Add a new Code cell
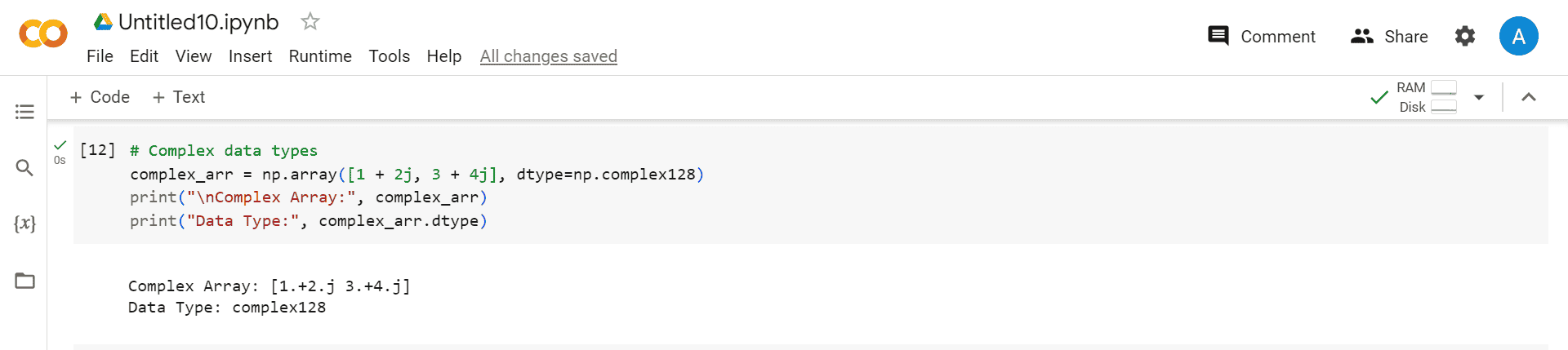This screenshot has width=1568, height=350. [100, 97]
